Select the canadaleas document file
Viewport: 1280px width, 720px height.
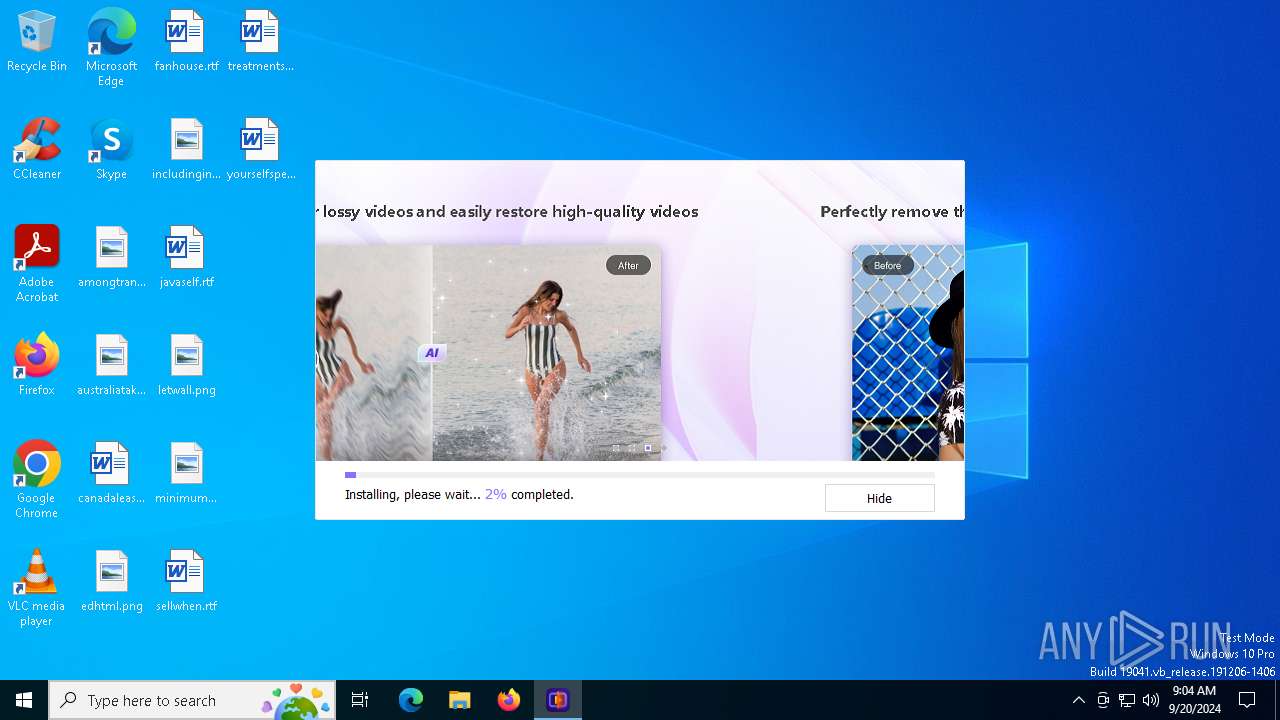(111, 474)
